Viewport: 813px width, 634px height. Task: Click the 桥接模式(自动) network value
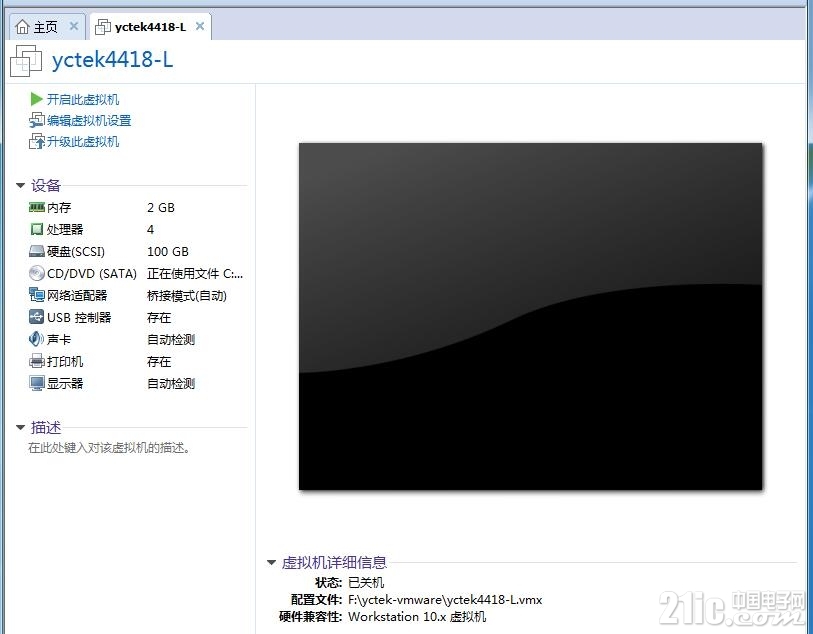click(187, 295)
